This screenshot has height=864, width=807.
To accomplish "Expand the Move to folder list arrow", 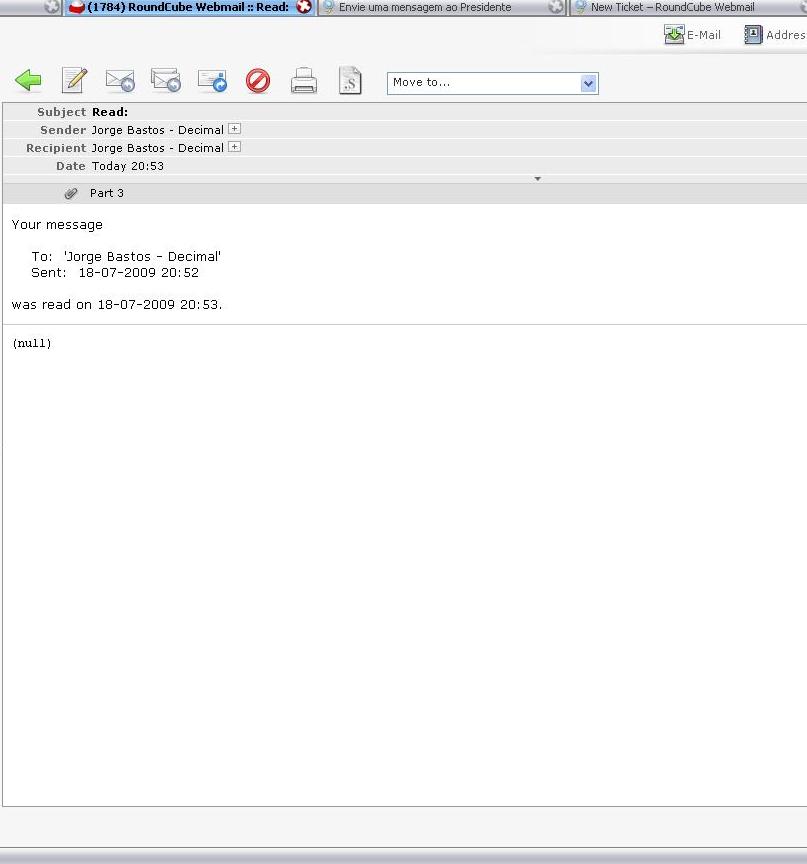I will [x=591, y=84].
